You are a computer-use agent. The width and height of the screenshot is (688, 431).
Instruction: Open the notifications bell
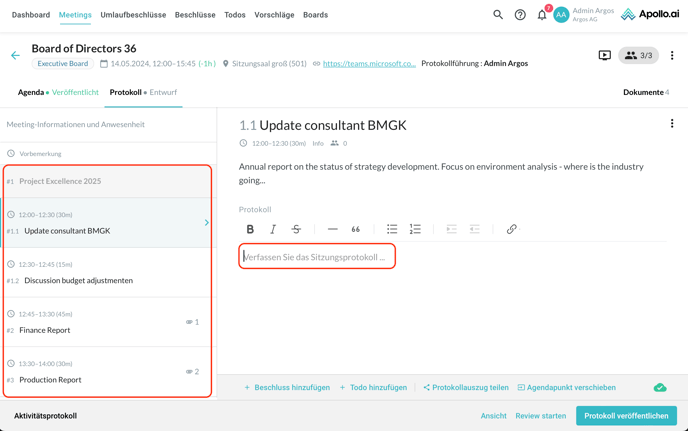point(542,15)
